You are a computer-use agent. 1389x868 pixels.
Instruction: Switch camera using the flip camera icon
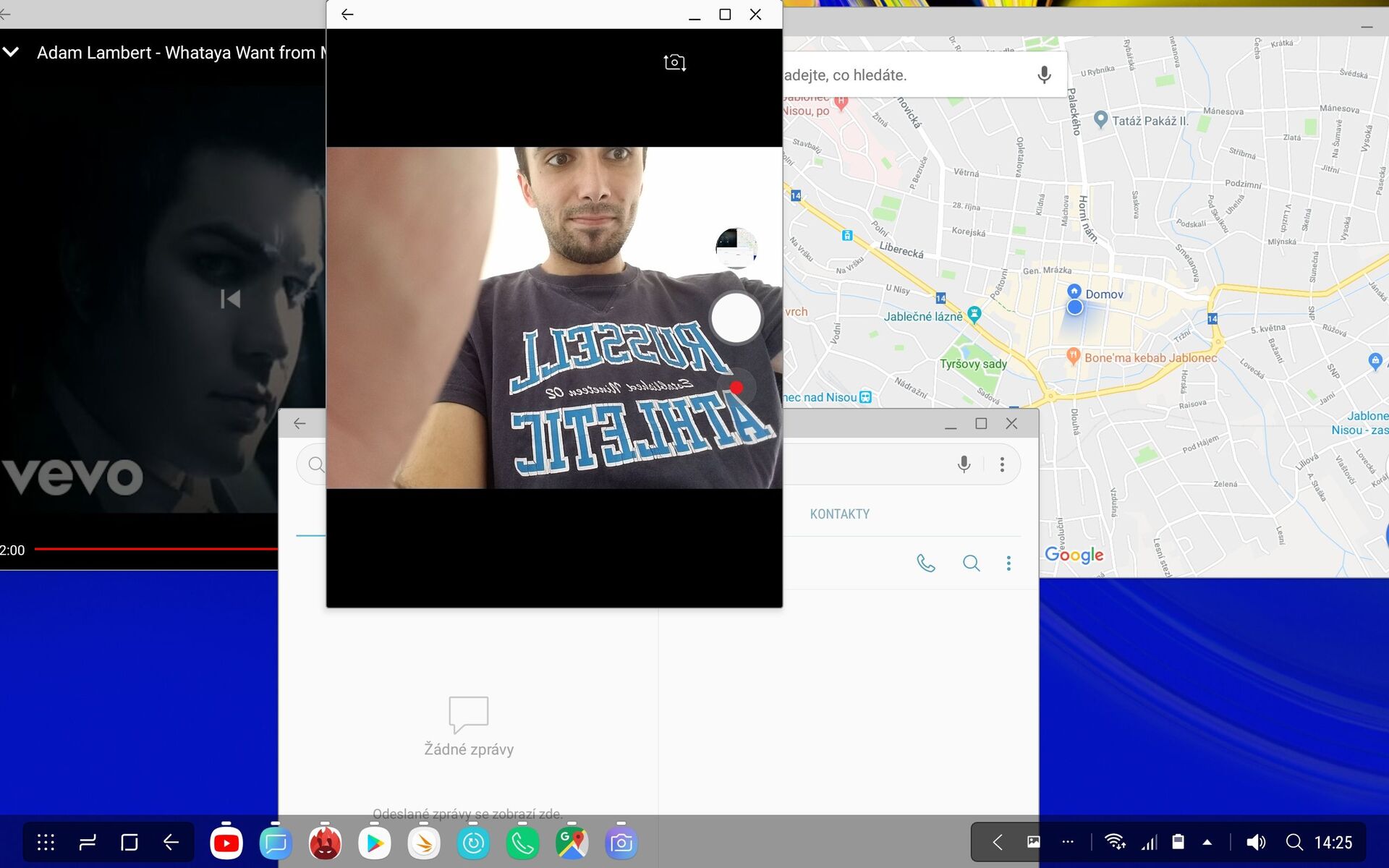tap(674, 63)
